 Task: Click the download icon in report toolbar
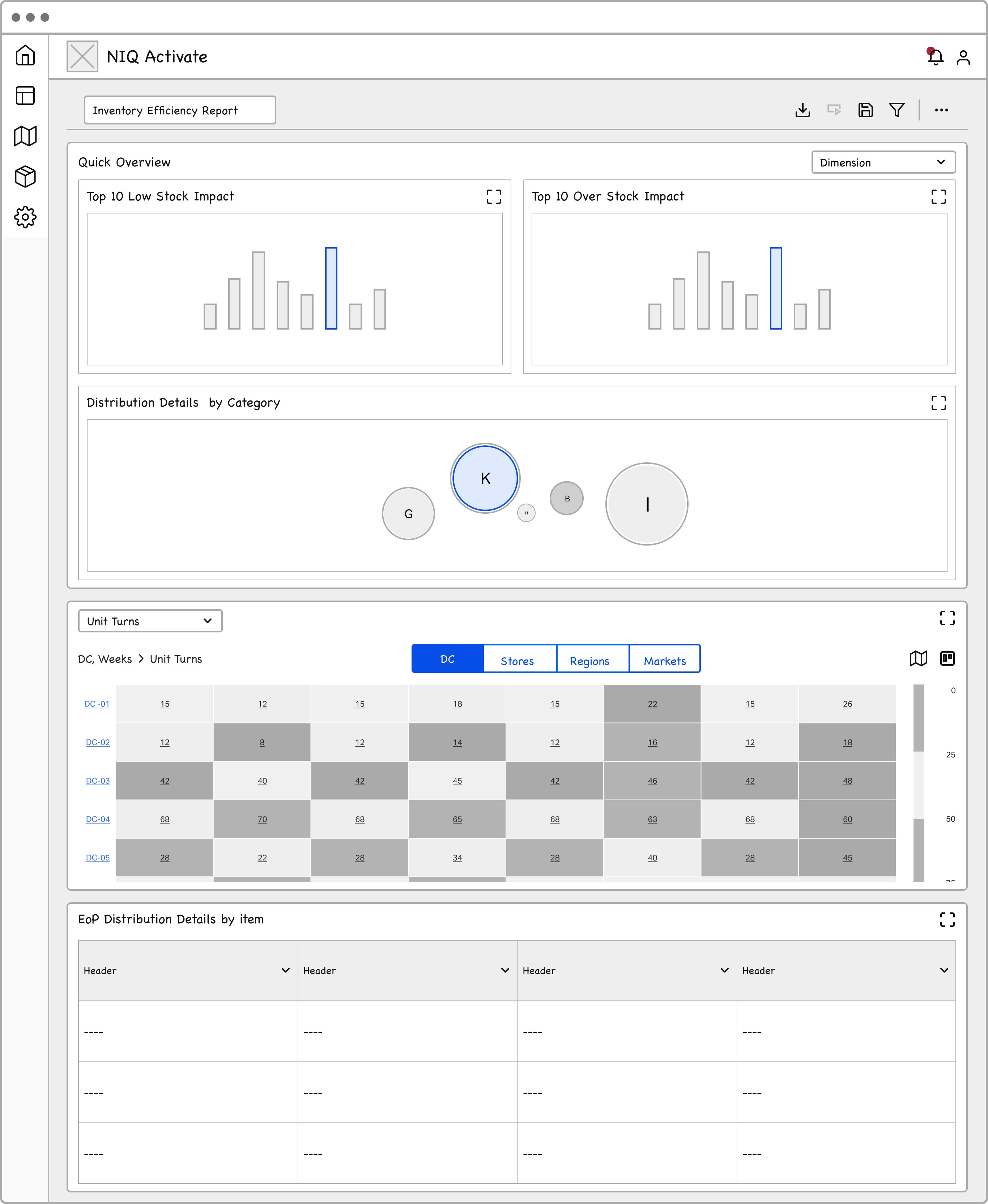[802, 110]
